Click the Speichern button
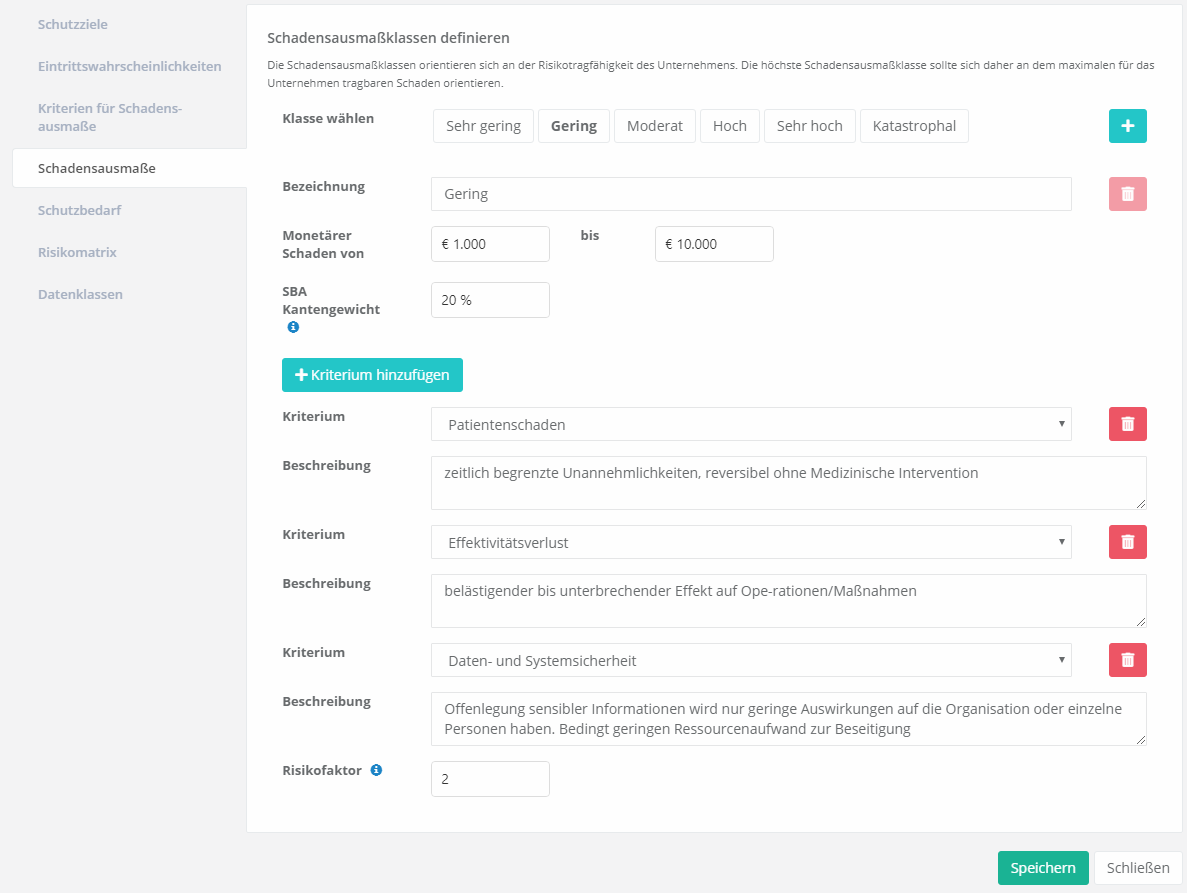The image size is (1187, 893). tap(1042, 868)
